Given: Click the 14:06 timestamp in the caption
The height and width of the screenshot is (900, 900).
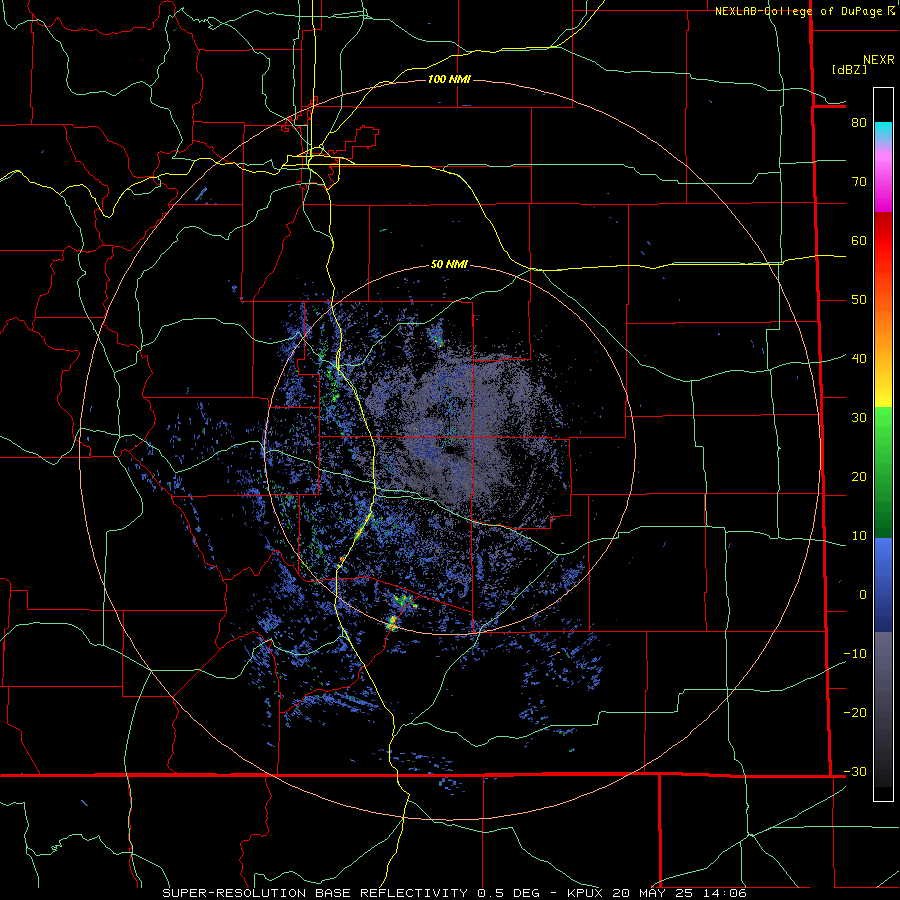Looking at the screenshot, I should 726,893.
